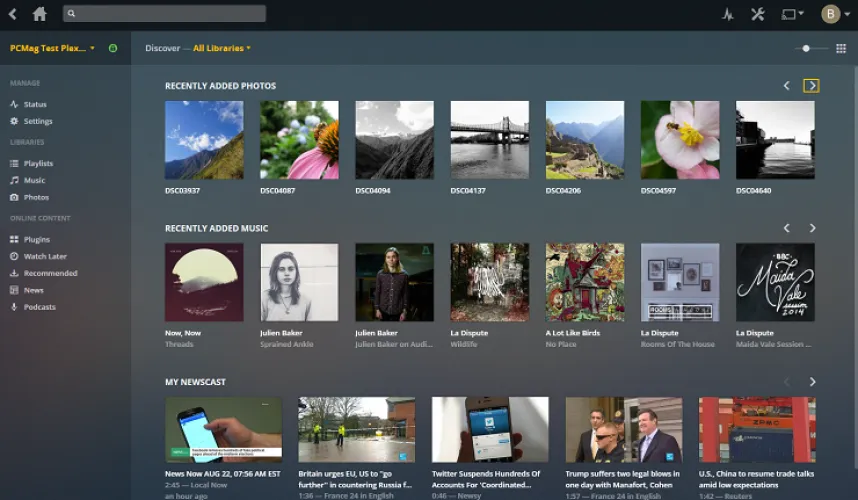The width and height of the screenshot is (858, 500).
Task: Toggle the grid view layout icon
Action: [x=840, y=48]
